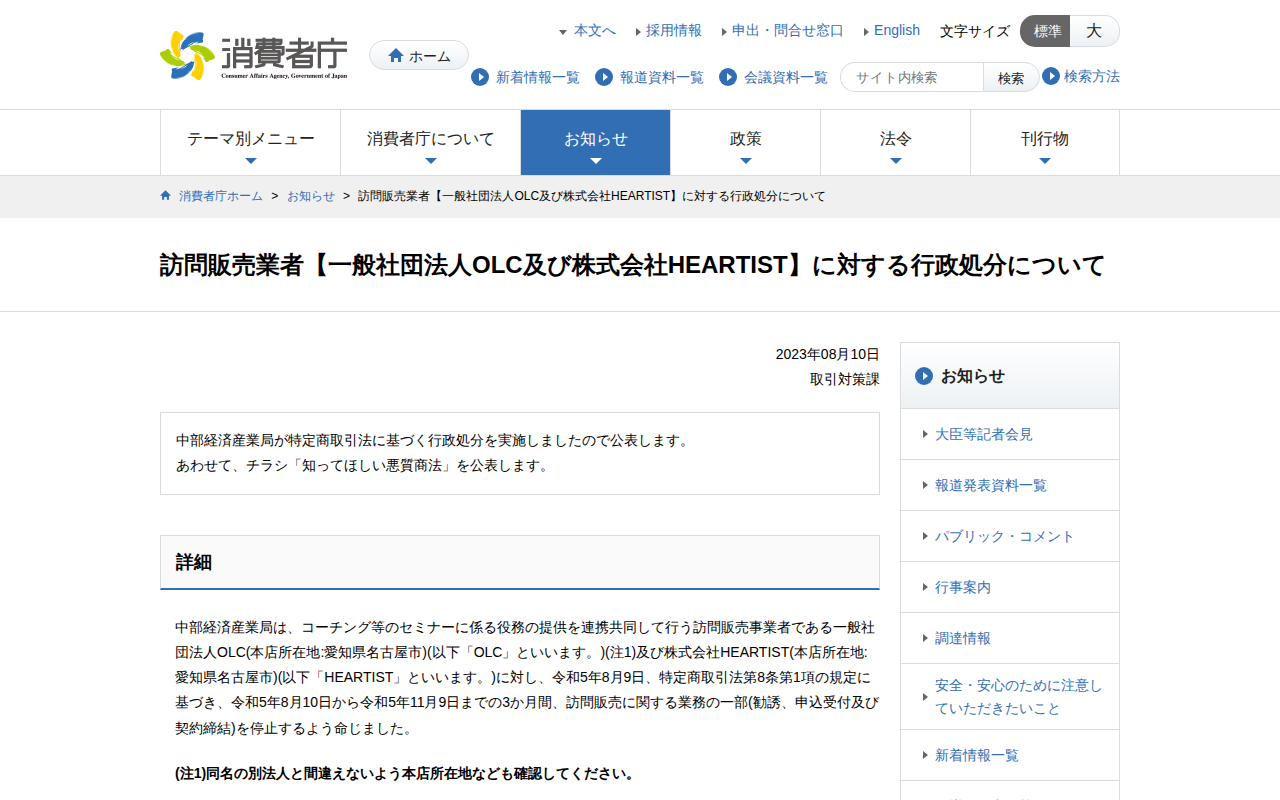This screenshot has width=1280, height=800.
Task: Click the 取引対策課 department text
Action: [845, 379]
